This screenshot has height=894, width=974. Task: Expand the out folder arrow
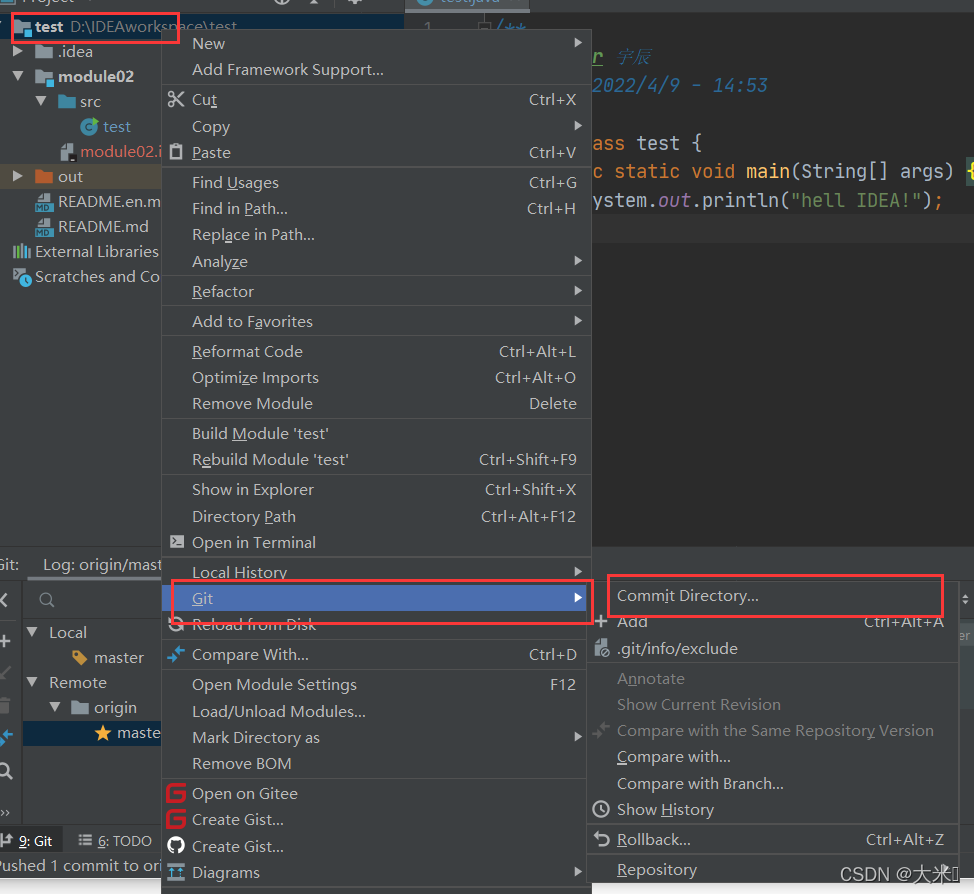pos(18,176)
